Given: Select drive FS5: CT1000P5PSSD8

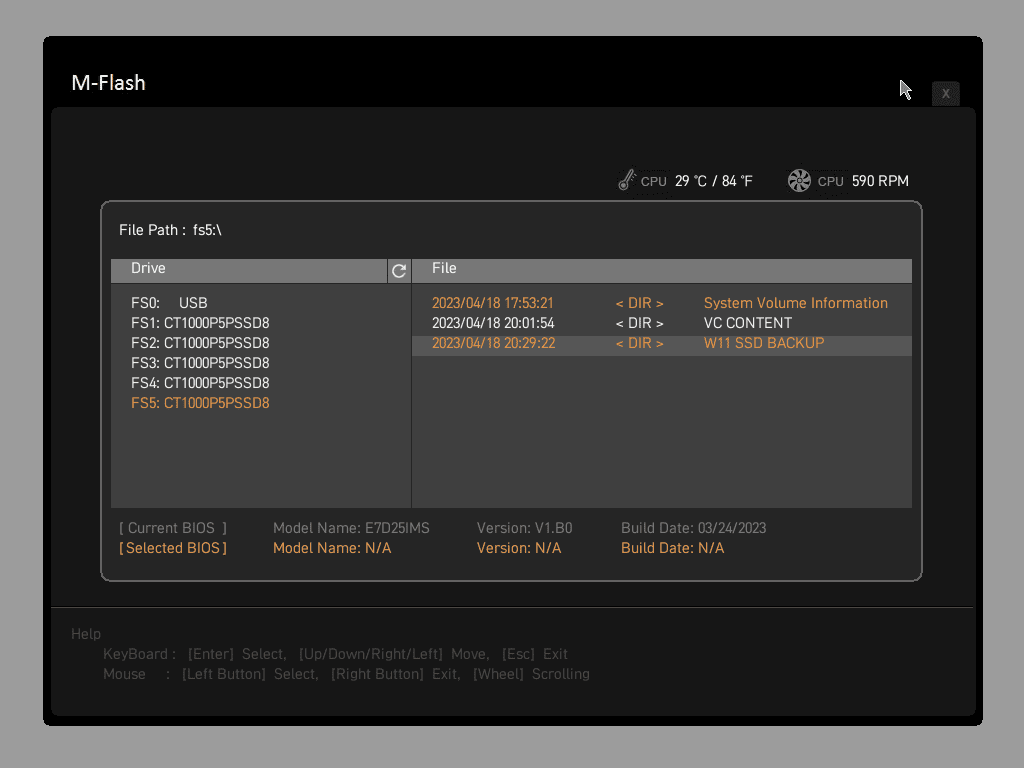Looking at the screenshot, I should [200, 403].
